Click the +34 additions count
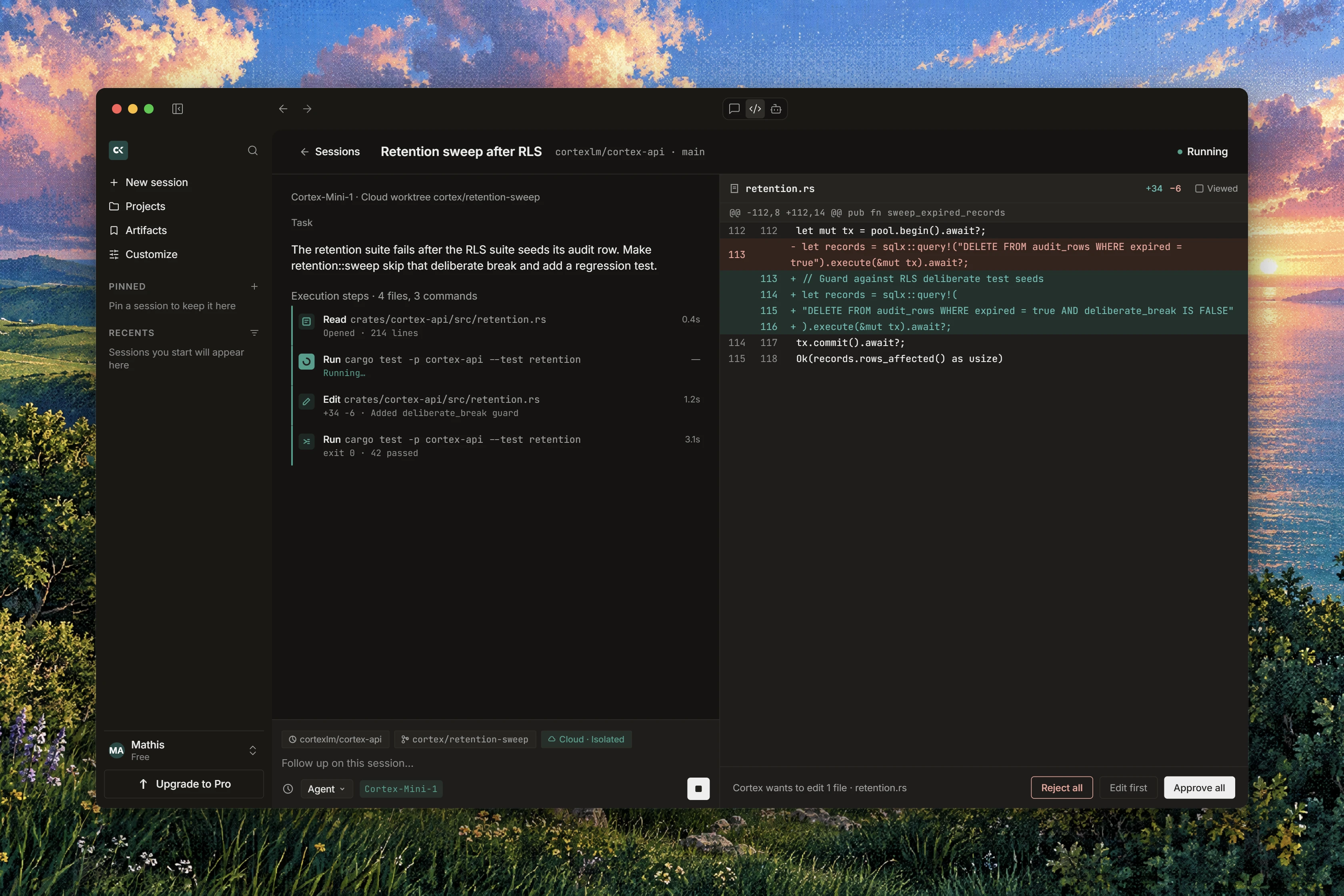Screen dimensions: 1344x896 [1154, 188]
